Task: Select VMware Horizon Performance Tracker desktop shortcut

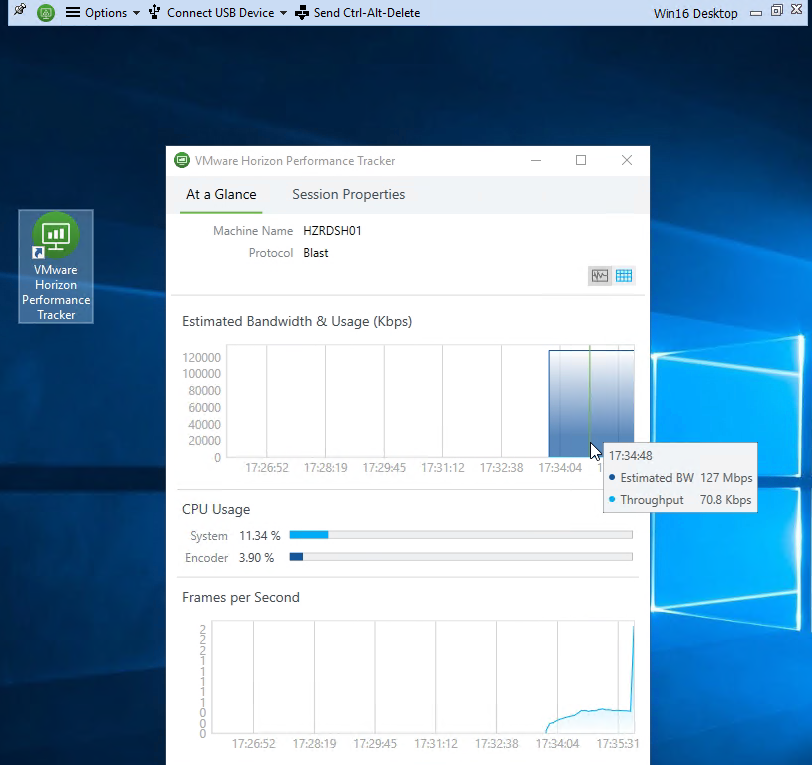Action: [56, 267]
